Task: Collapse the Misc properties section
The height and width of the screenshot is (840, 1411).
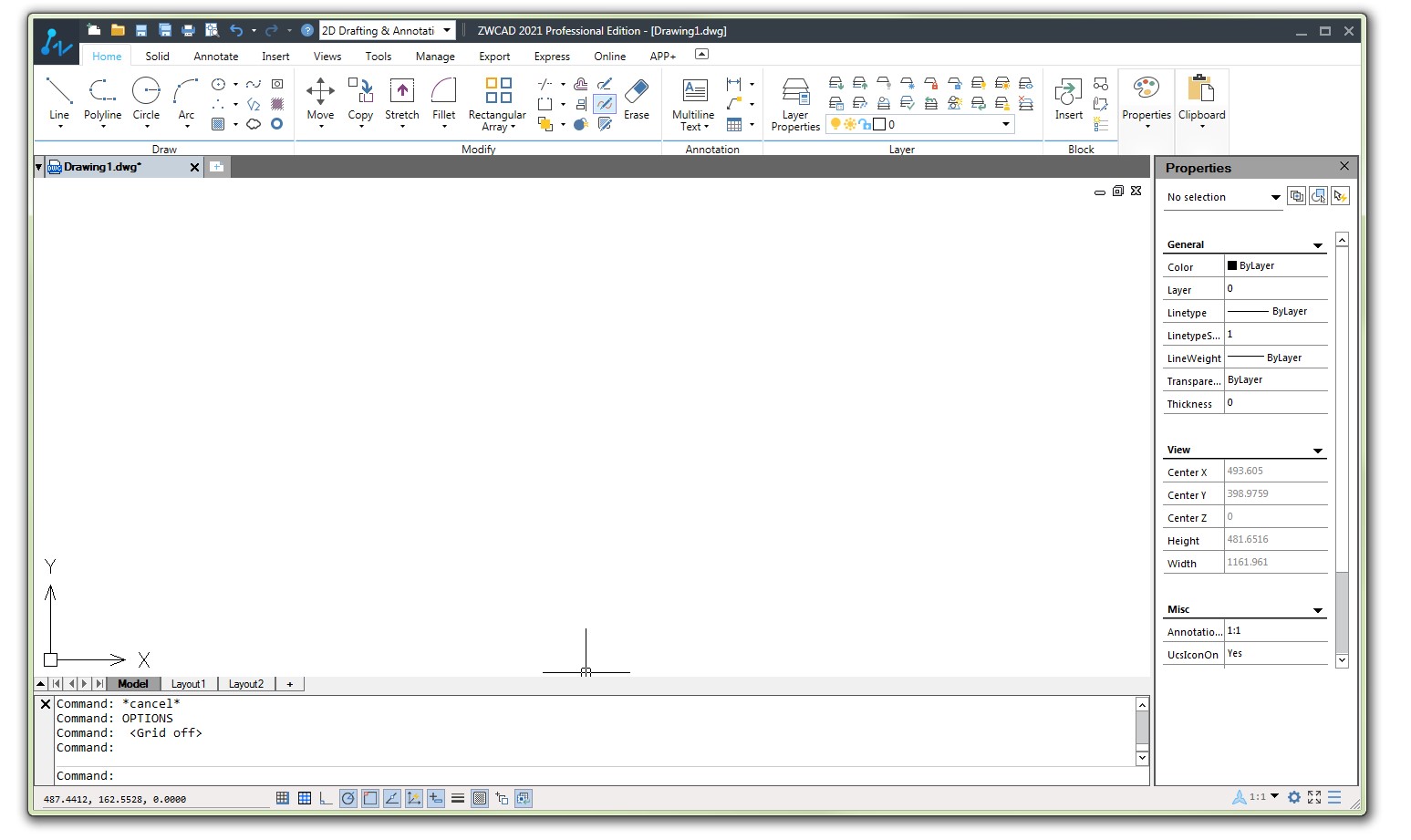Action: (x=1317, y=610)
